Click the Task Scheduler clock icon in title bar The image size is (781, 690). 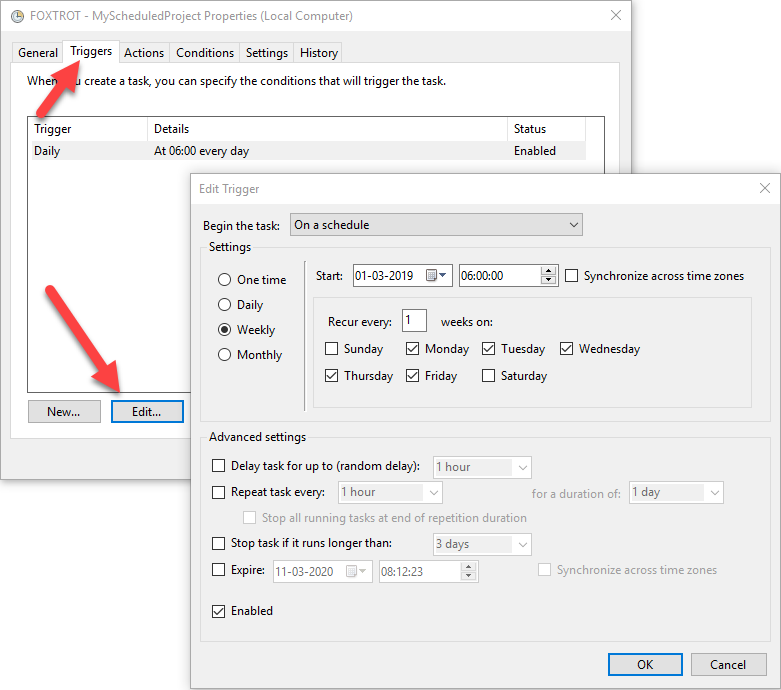click(x=17, y=16)
